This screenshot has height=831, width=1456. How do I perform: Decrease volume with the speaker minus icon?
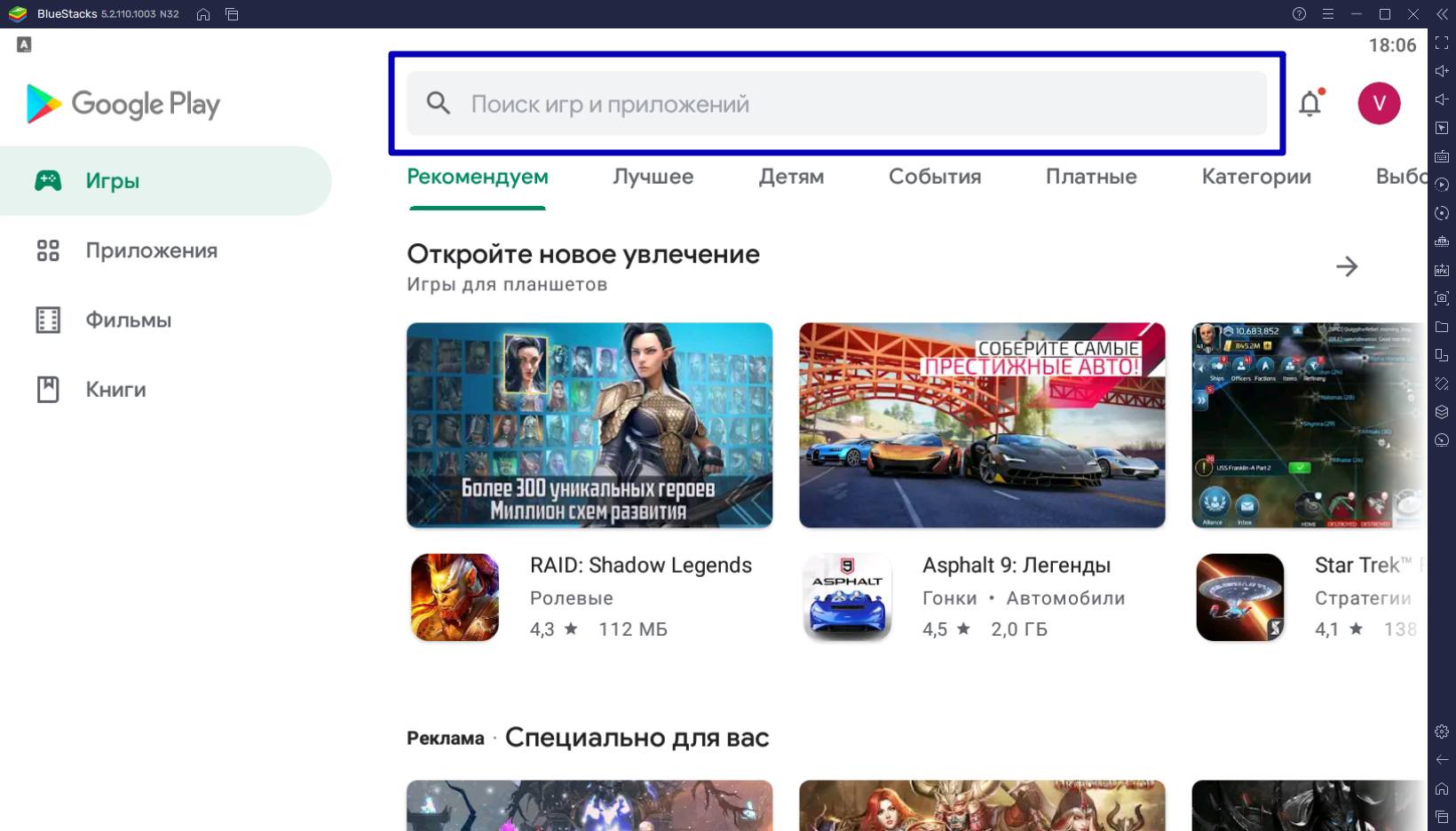[1442, 99]
